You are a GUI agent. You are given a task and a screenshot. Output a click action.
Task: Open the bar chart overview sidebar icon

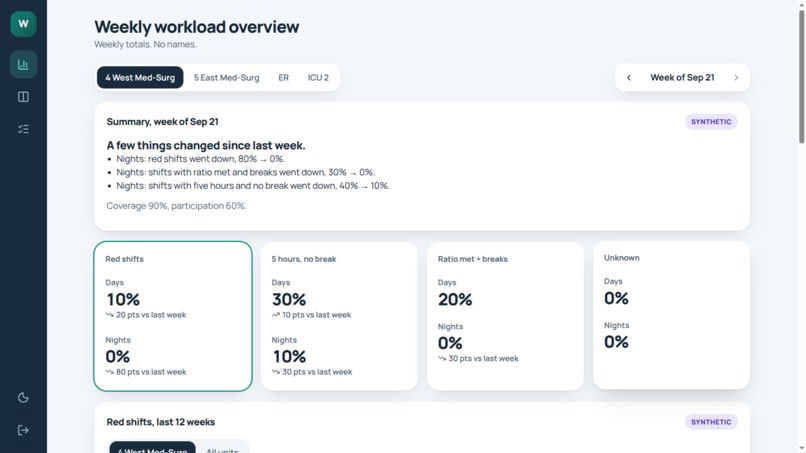(23, 64)
